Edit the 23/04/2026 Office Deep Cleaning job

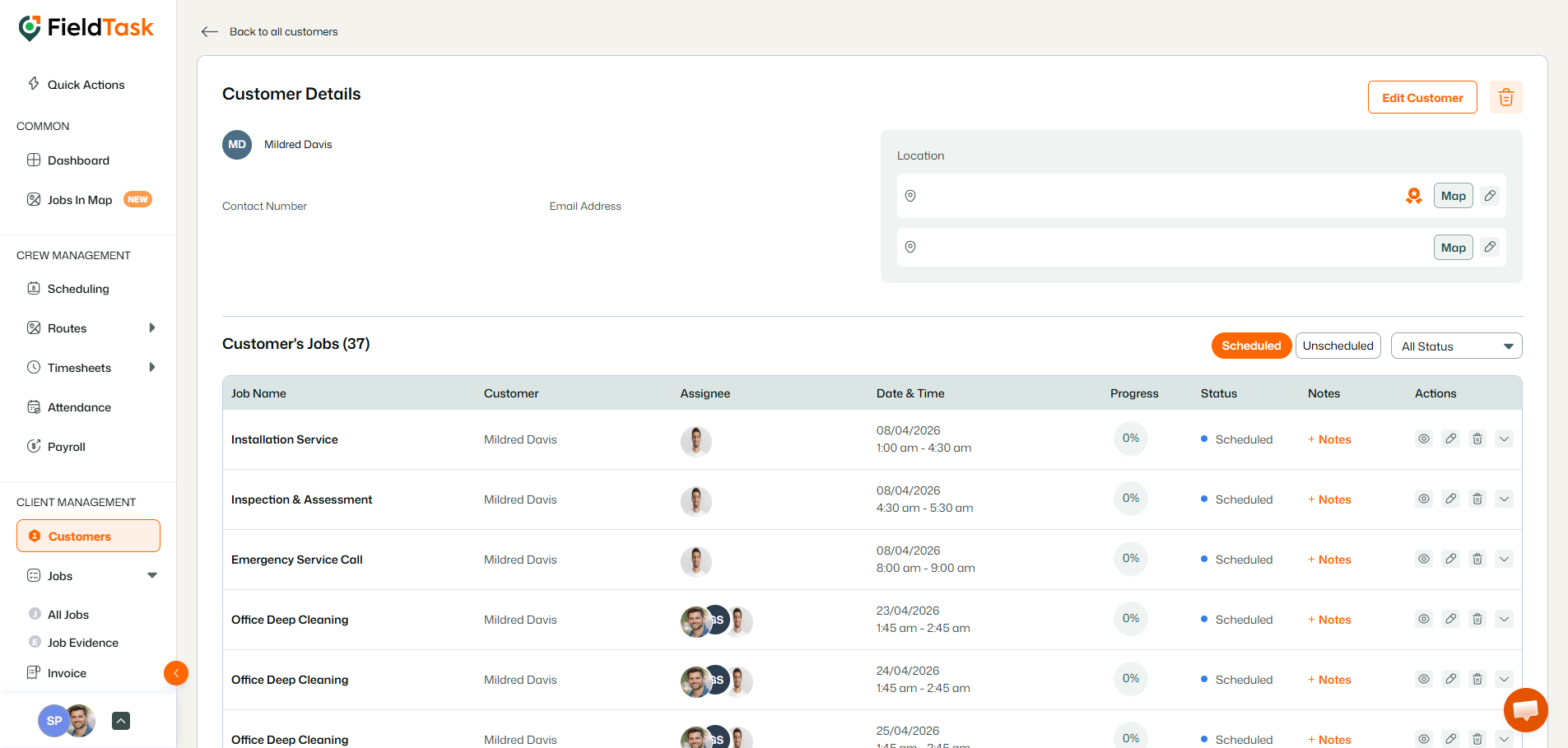coord(1451,619)
